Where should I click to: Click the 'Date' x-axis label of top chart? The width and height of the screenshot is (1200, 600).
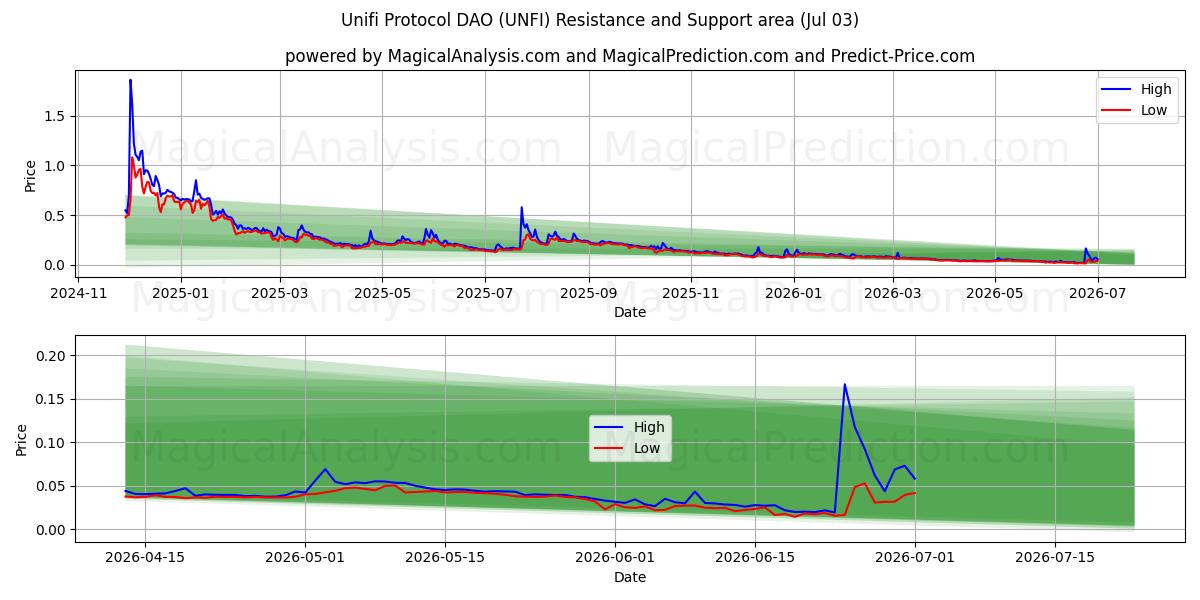tap(630, 312)
